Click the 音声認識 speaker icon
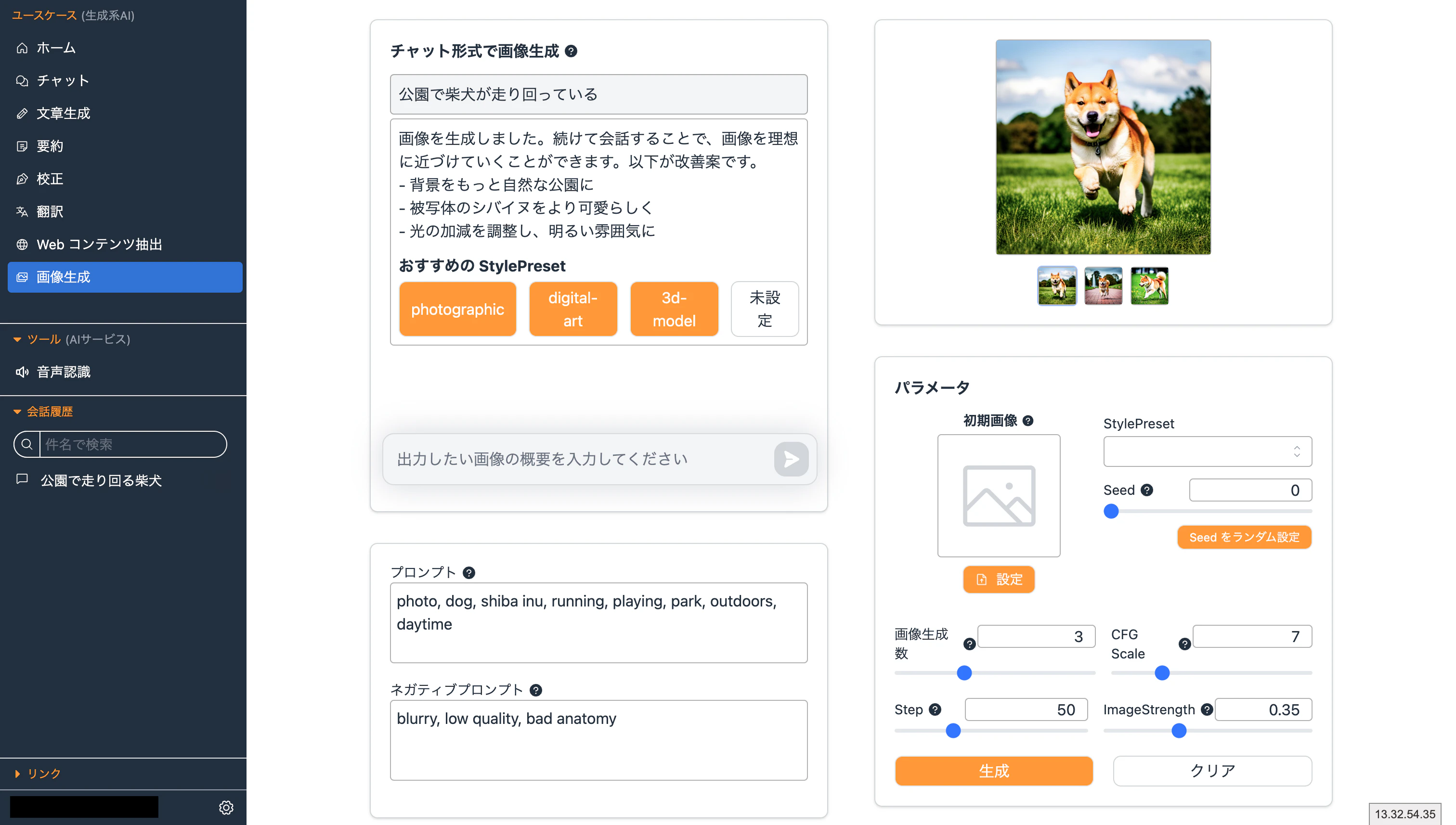This screenshot has width=1456, height=825. click(x=22, y=372)
